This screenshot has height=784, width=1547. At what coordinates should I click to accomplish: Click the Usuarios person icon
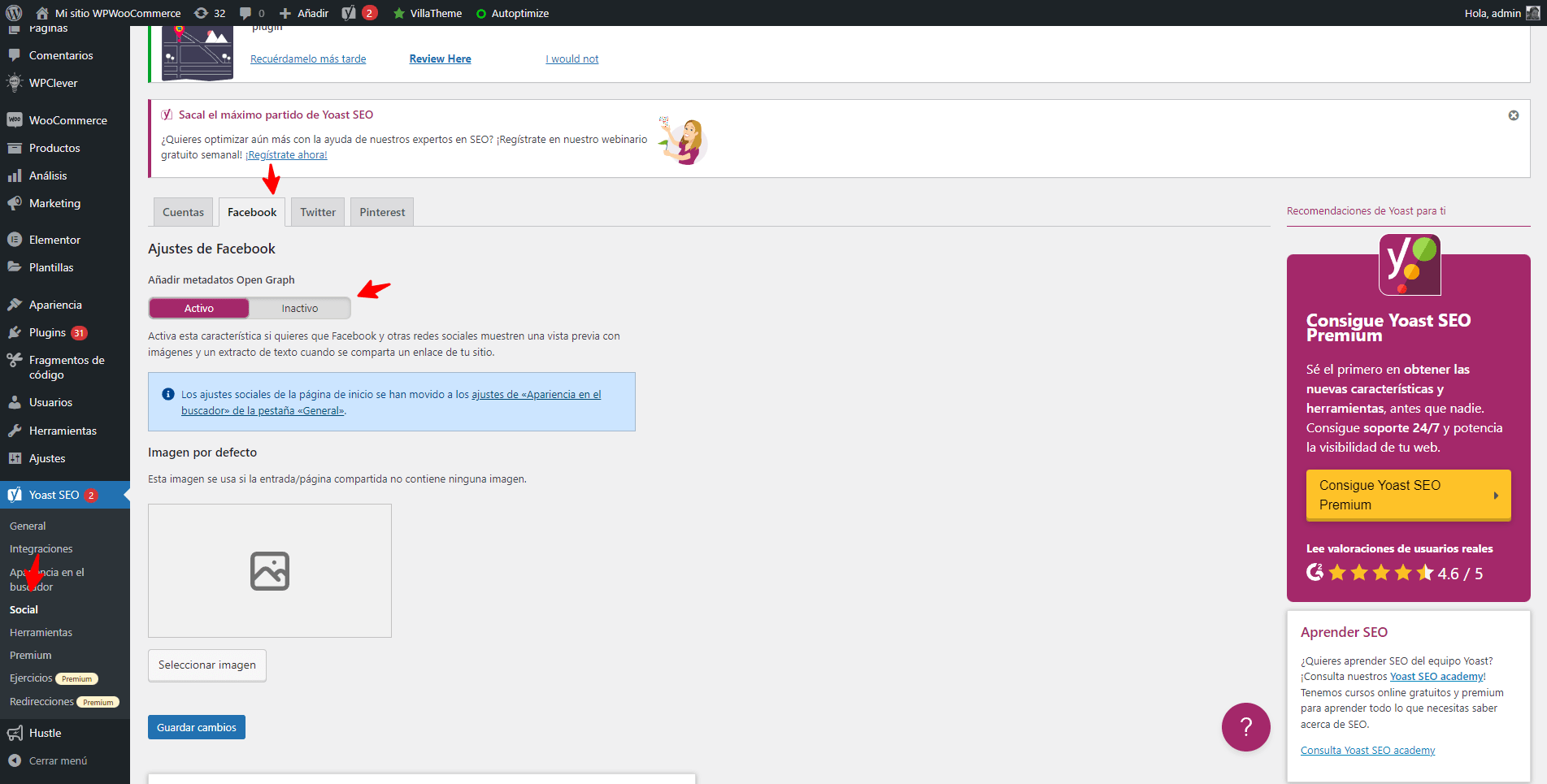tap(15, 402)
